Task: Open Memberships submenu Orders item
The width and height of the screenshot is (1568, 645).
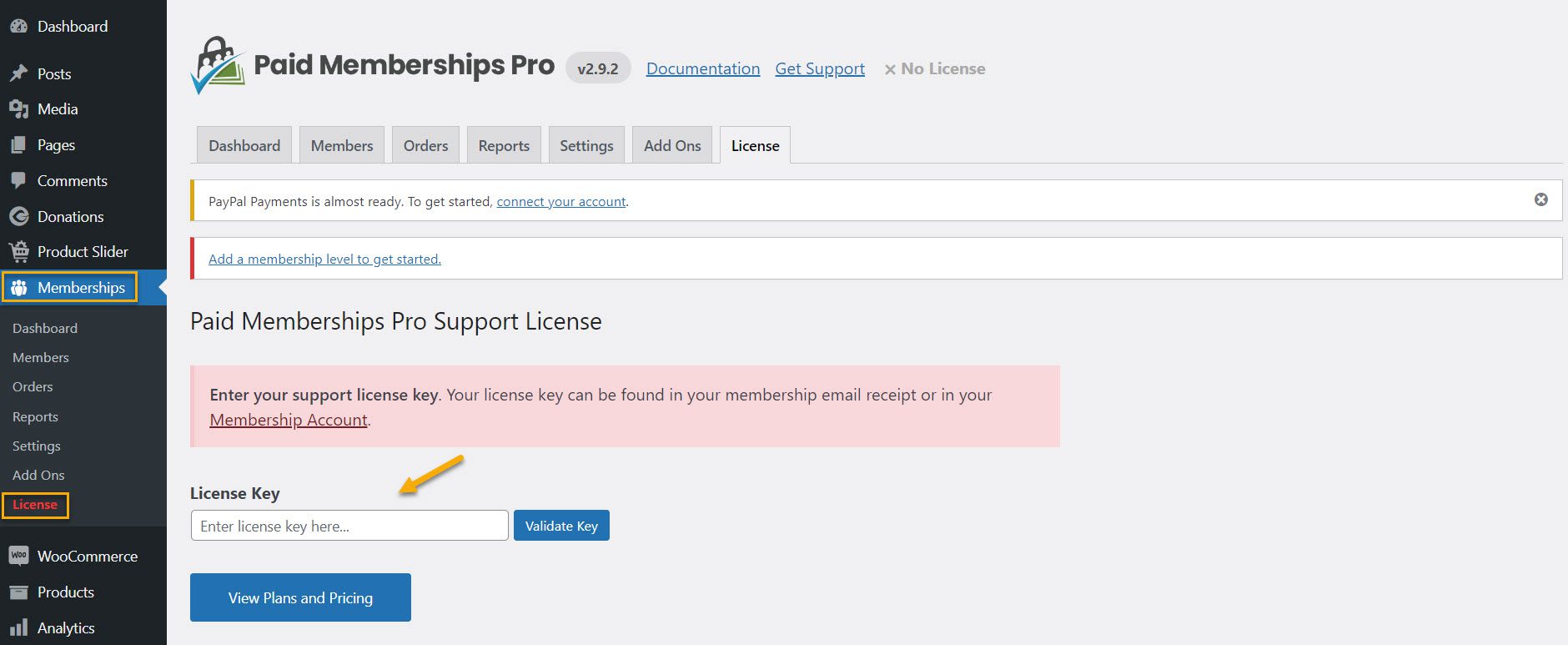Action: [x=33, y=386]
